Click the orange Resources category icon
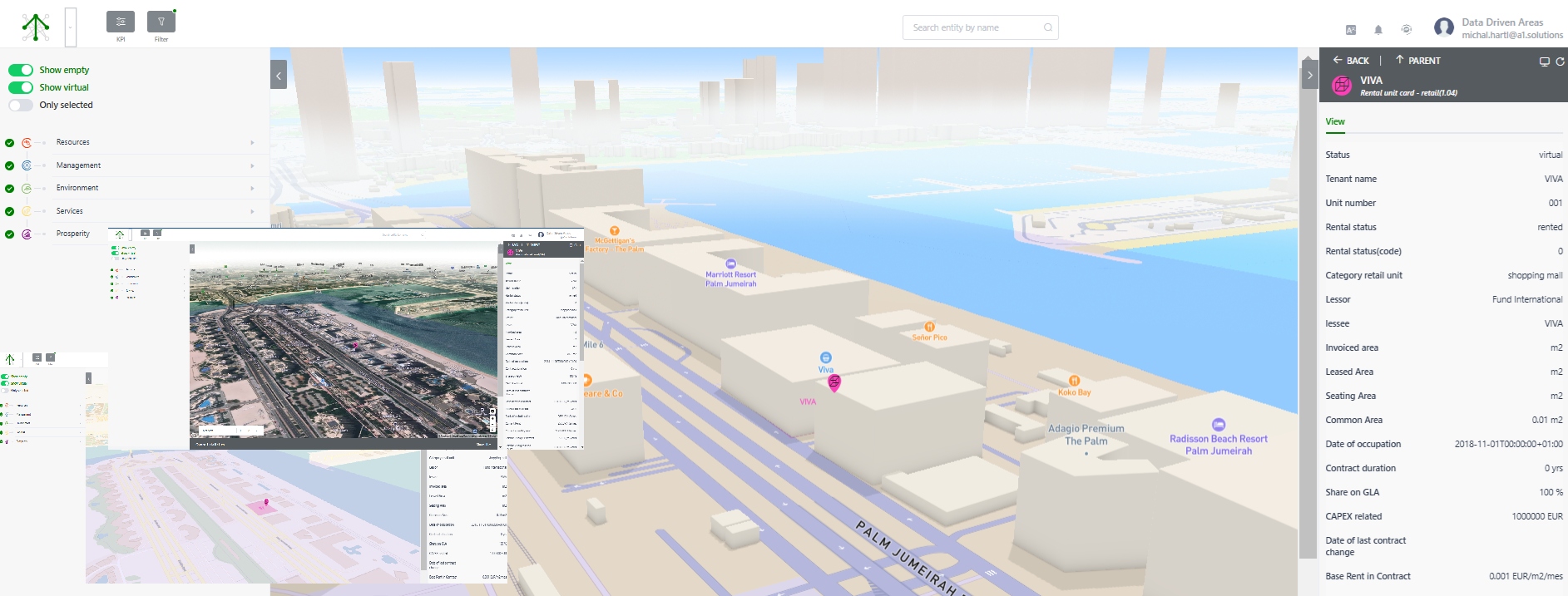The image size is (1568, 596). click(27, 143)
